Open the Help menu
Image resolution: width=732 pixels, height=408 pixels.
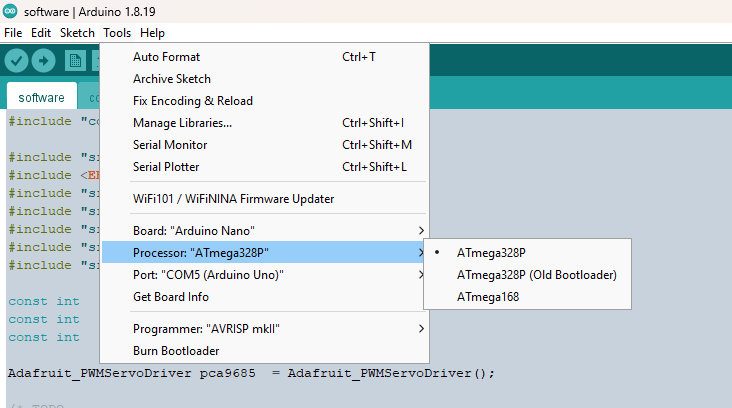click(152, 33)
